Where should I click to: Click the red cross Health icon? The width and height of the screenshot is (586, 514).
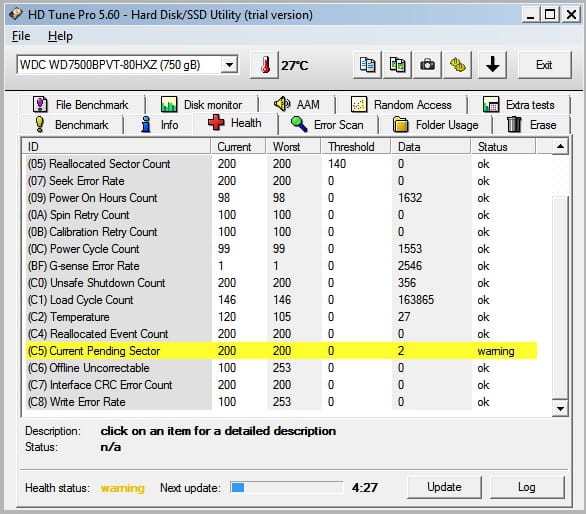click(216, 122)
